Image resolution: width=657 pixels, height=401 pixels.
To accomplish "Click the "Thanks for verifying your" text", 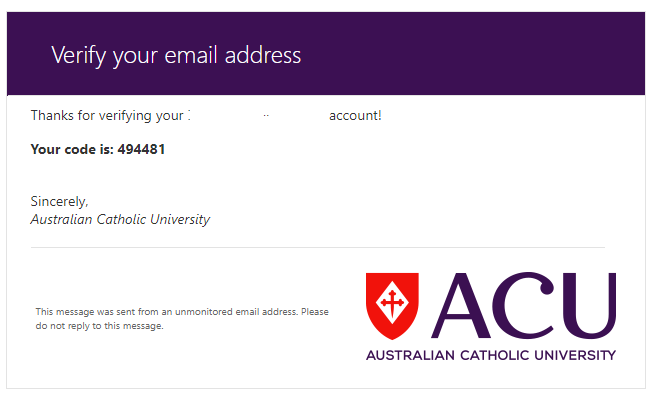I will pos(106,115).
